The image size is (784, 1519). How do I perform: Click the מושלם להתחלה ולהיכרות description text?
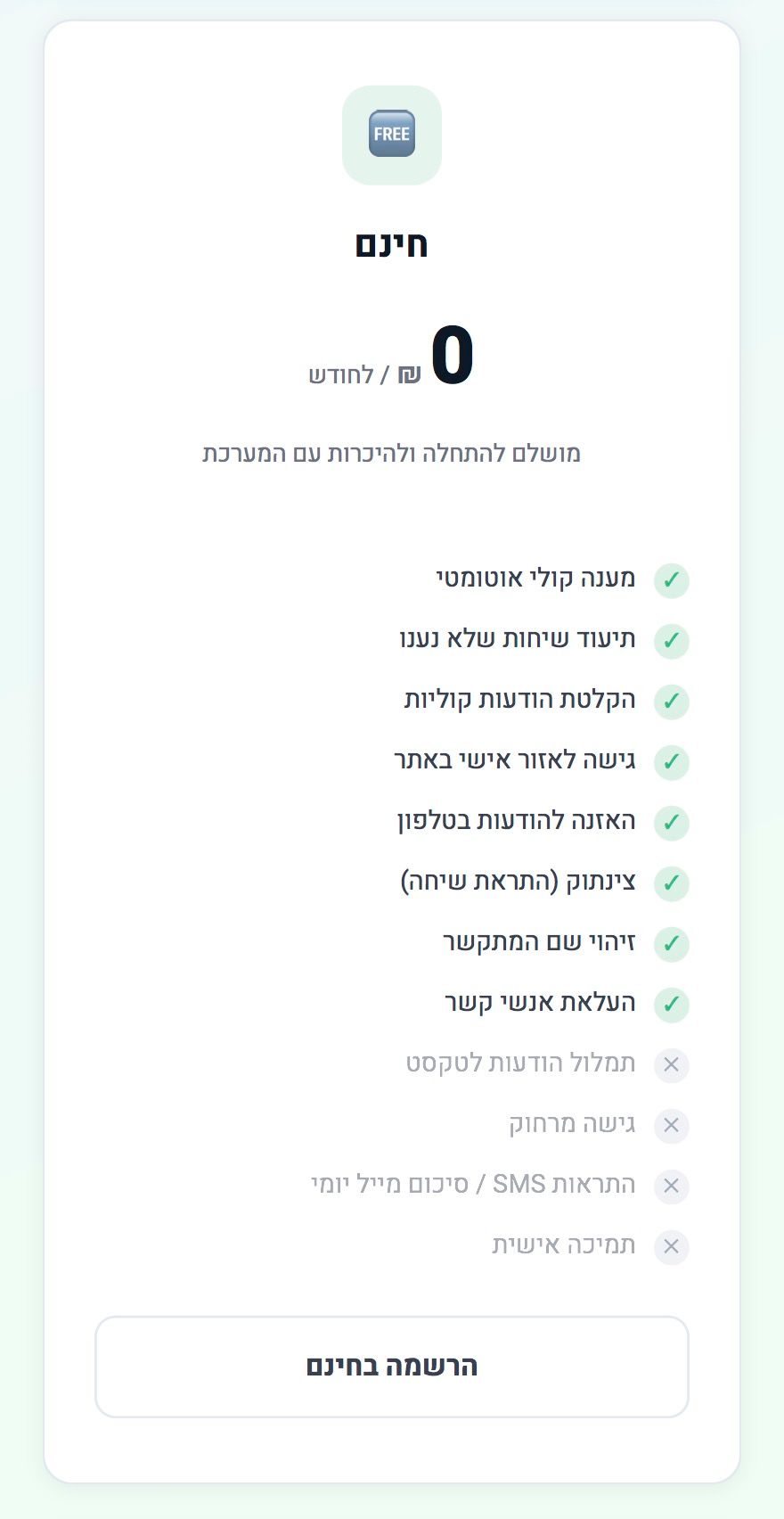pyautogui.click(x=392, y=454)
